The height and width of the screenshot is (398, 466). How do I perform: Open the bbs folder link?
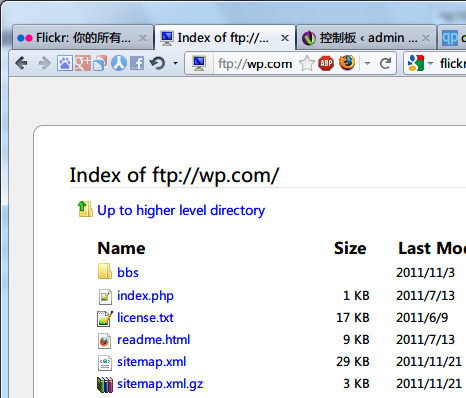pos(128,273)
